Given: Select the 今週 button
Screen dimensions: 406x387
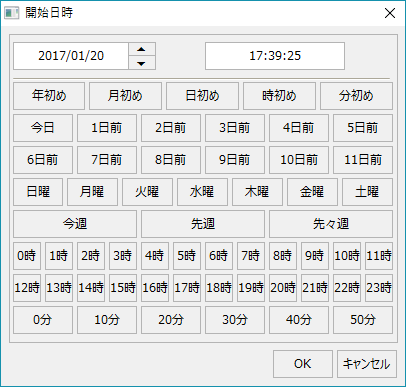Looking at the screenshot, I should (75, 224).
